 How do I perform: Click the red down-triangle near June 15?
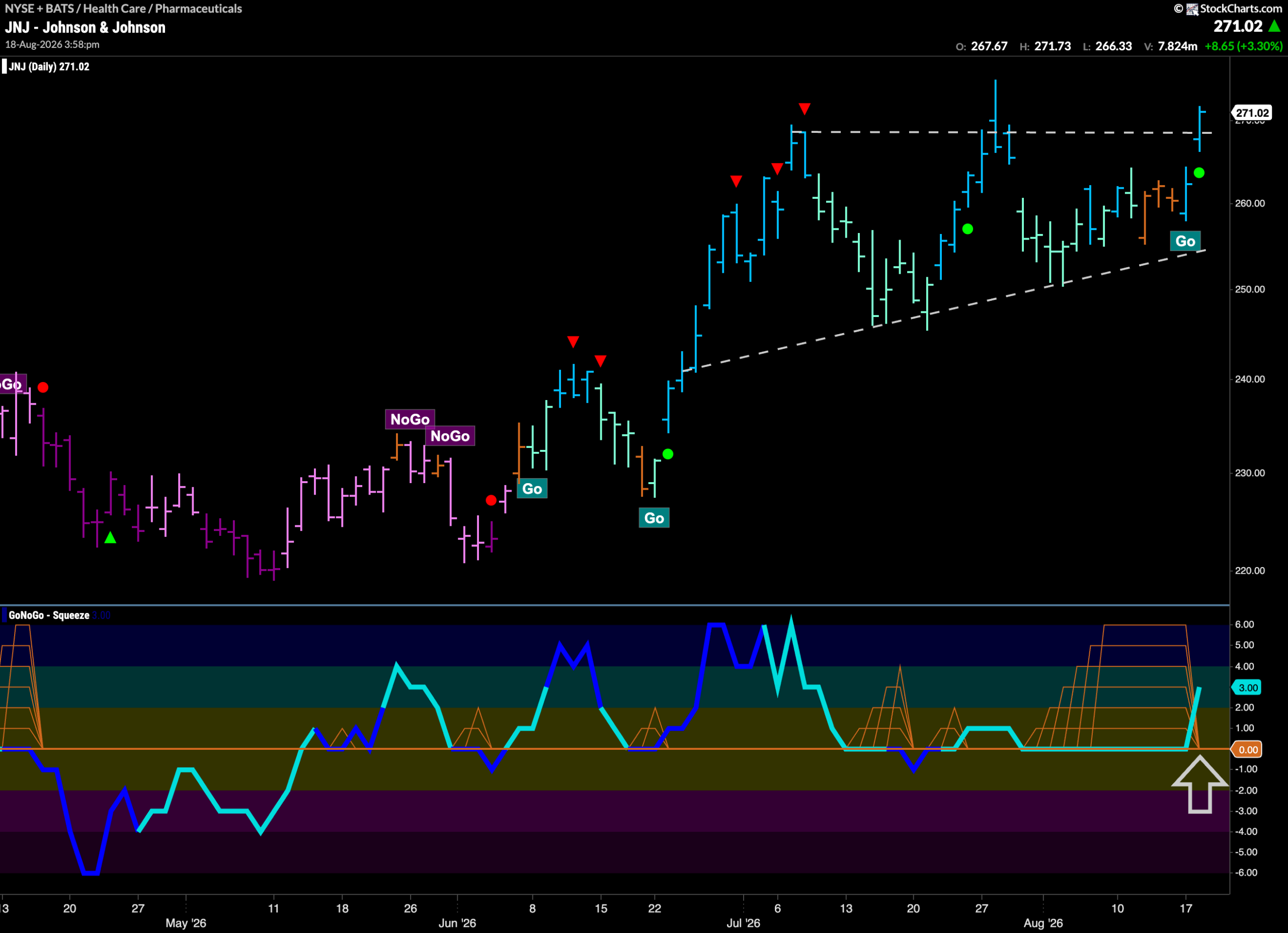point(600,360)
